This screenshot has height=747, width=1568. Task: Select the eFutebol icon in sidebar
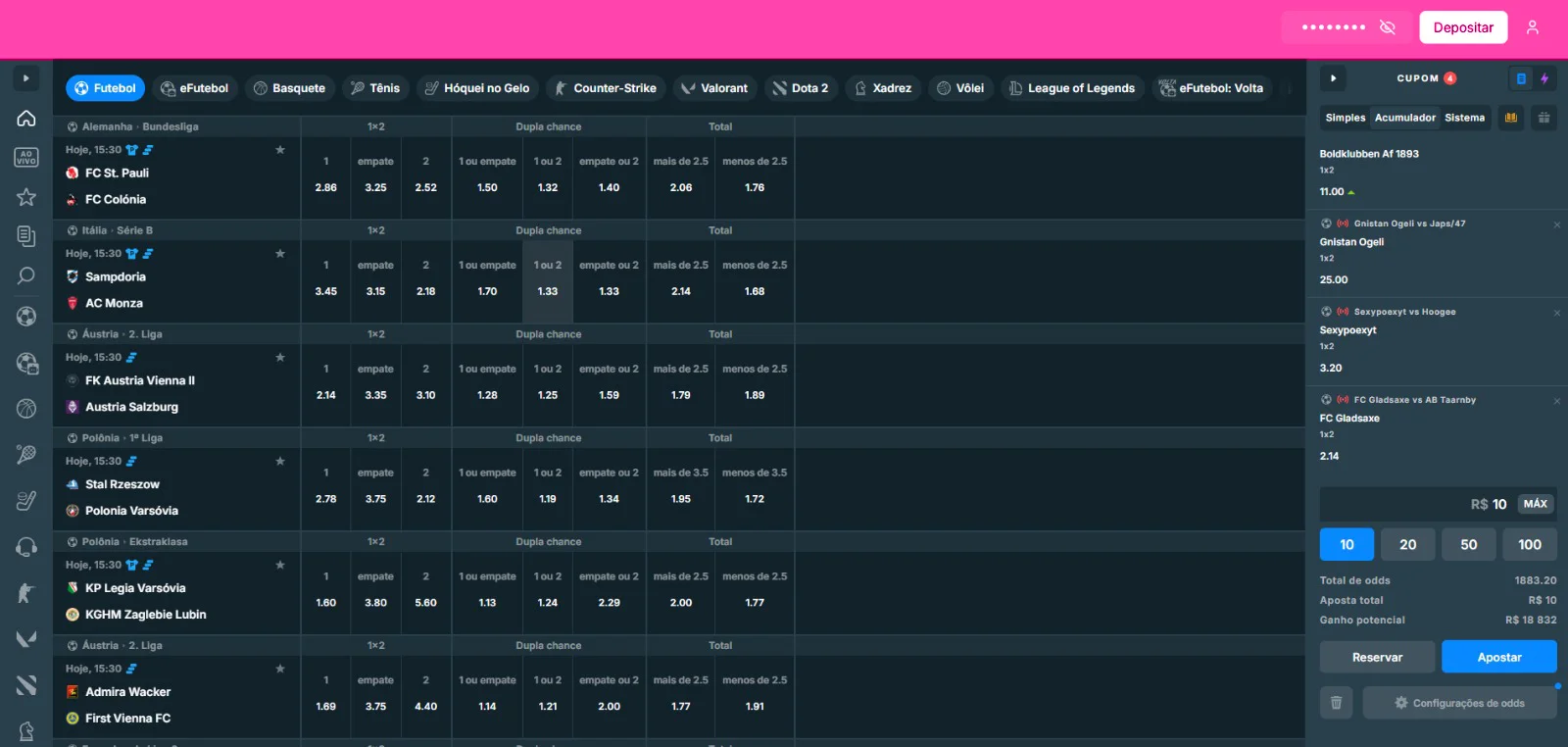(x=26, y=363)
